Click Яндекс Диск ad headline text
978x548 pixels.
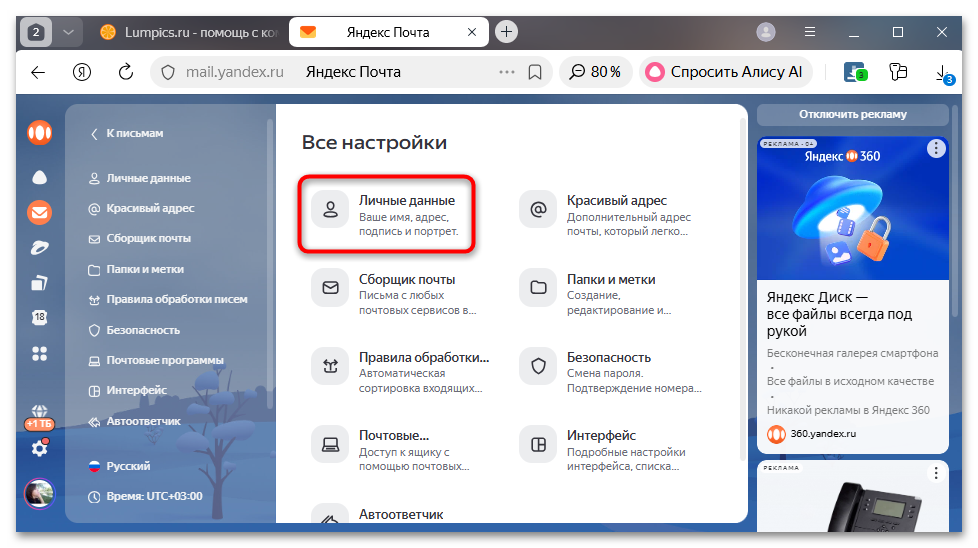tap(840, 314)
